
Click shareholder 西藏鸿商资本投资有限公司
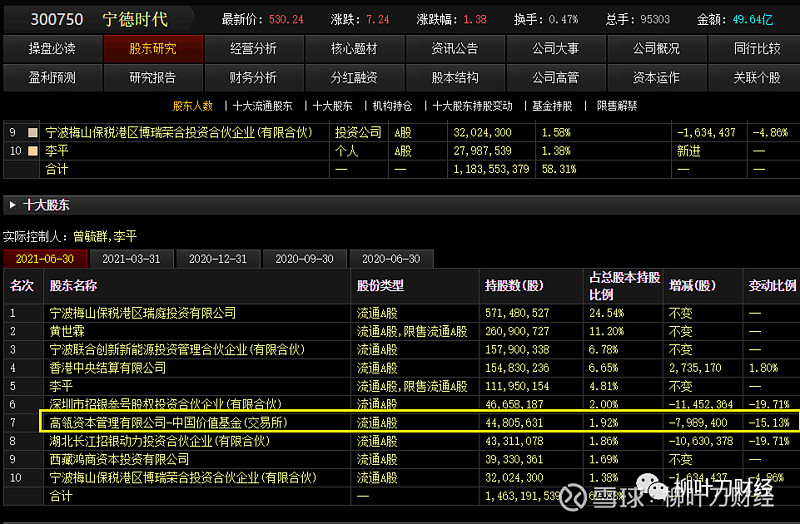click(119, 459)
